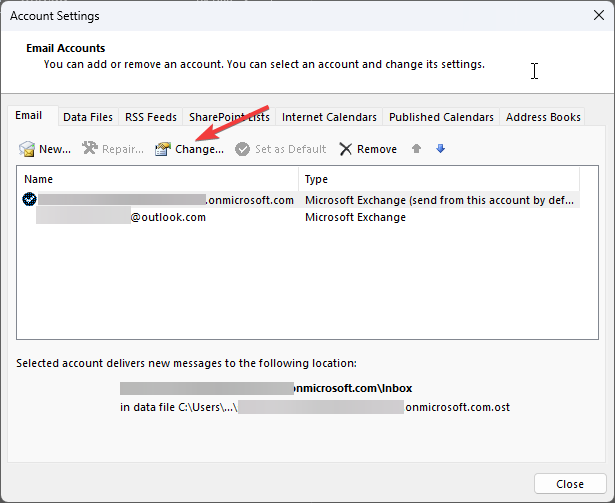Image resolution: width=615 pixels, height=503 pixels.
Task: Select the SharePoint Lists tab
Action: pyautogui.click(x=229, y=117)
